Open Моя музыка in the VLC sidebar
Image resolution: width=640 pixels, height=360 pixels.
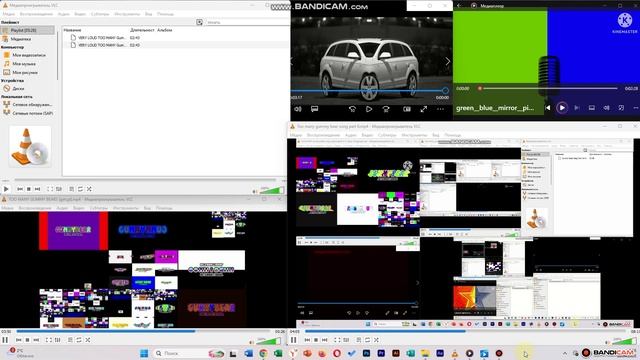(x=24, y=64)
